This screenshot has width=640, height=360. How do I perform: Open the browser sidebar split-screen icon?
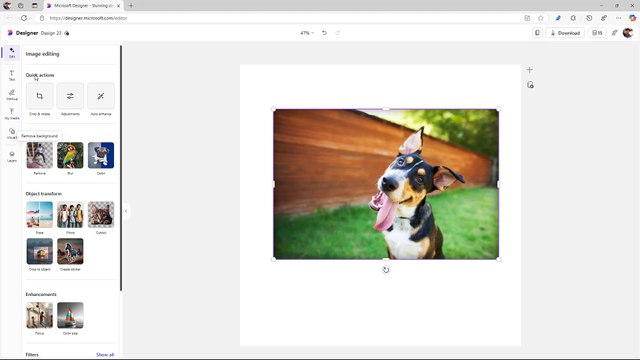coord(573,18)
